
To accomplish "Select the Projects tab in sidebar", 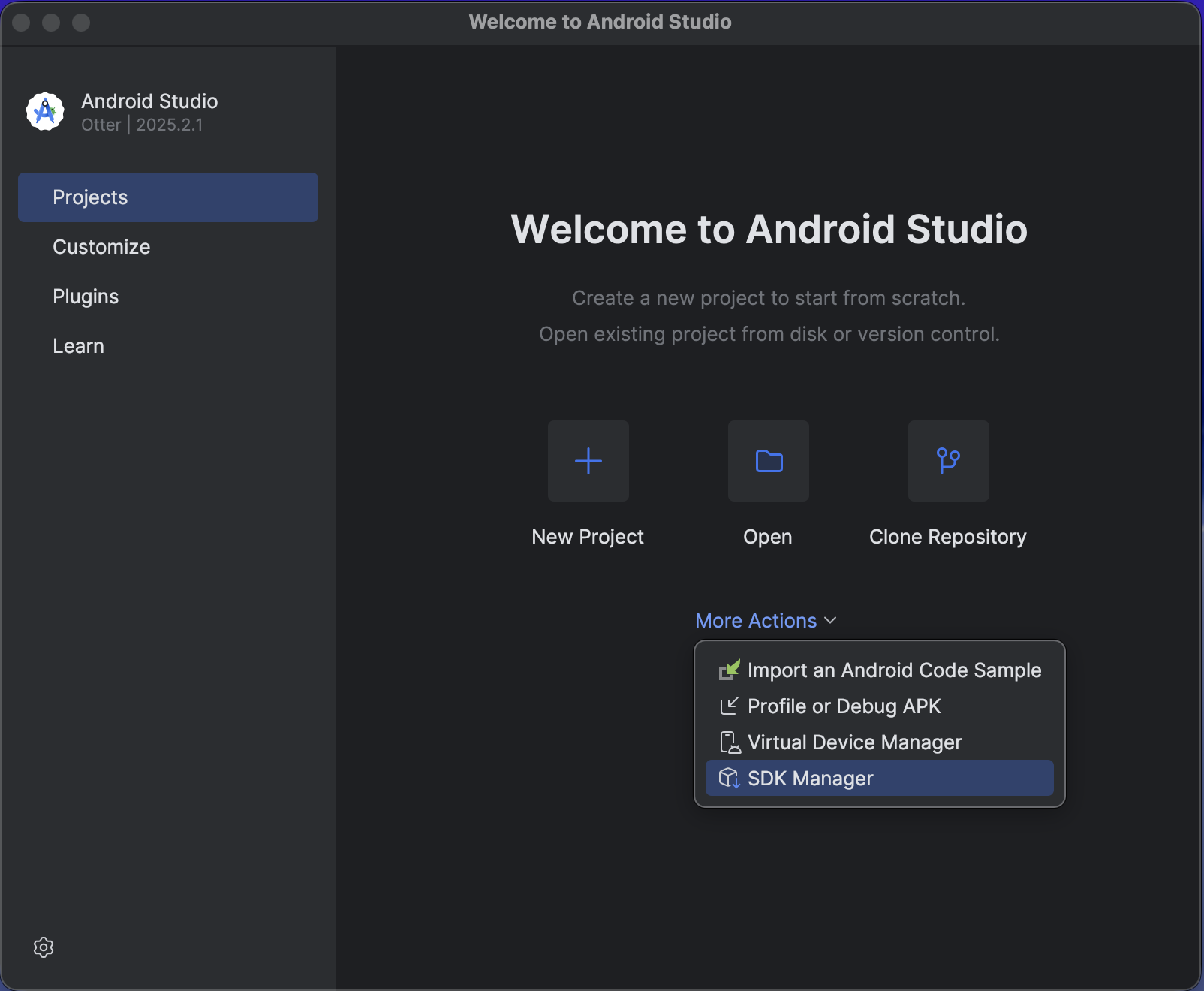I will 168,197.
